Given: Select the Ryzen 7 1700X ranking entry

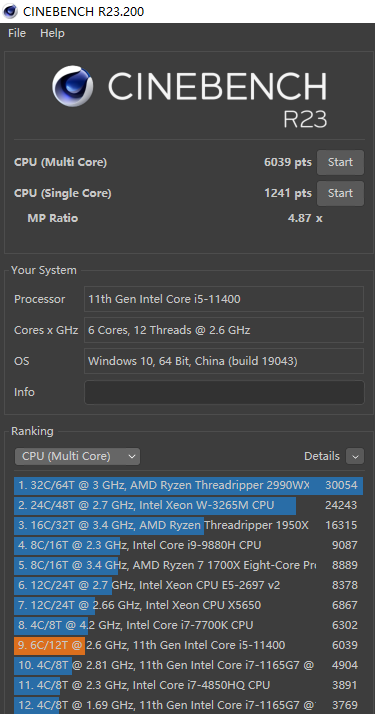Looking at the screenshot, I should pyautogui.click(x=188, y=565).
